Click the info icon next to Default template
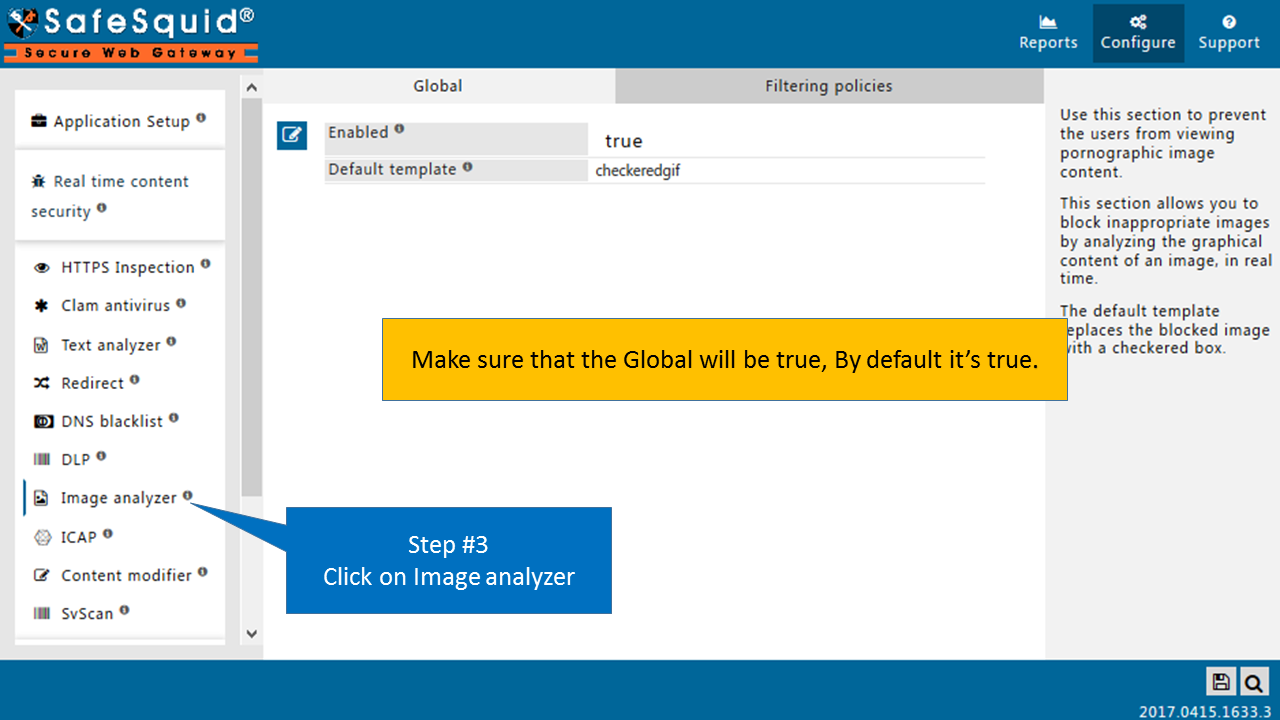The width and height of the screenshot is (1280, 720). pos(467,166)
